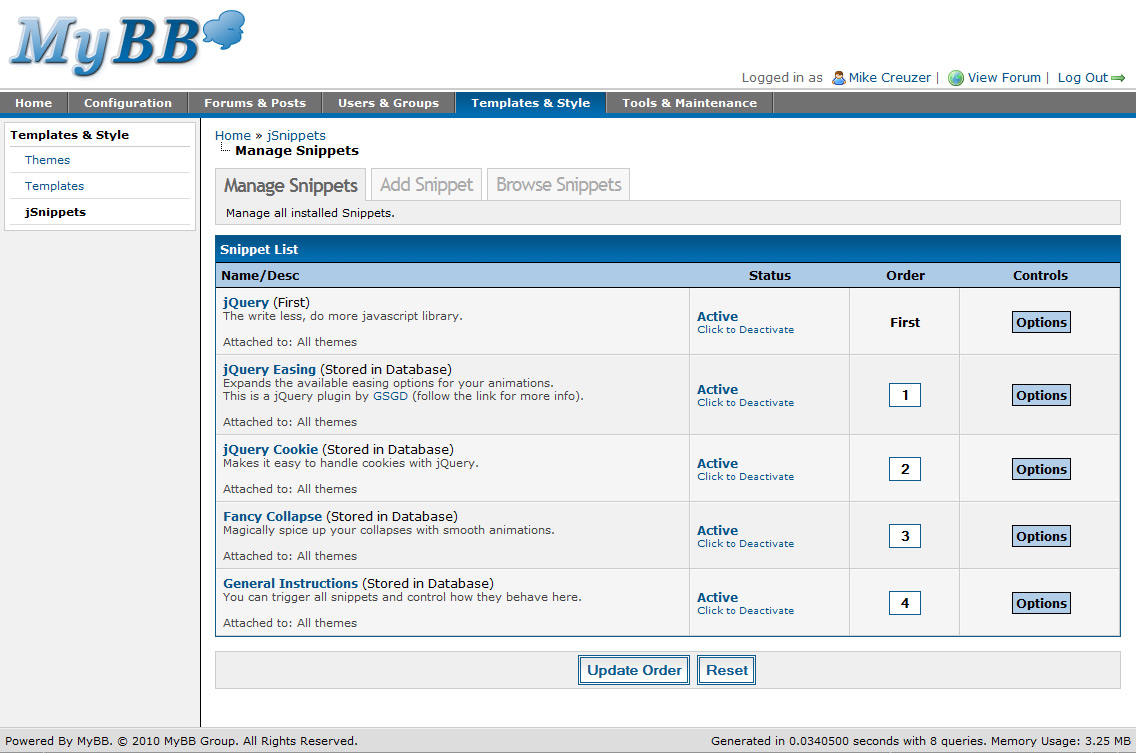Open Options for General Instructions snippet
The image size is (1136, 753).
click(x=1041, y=603)
